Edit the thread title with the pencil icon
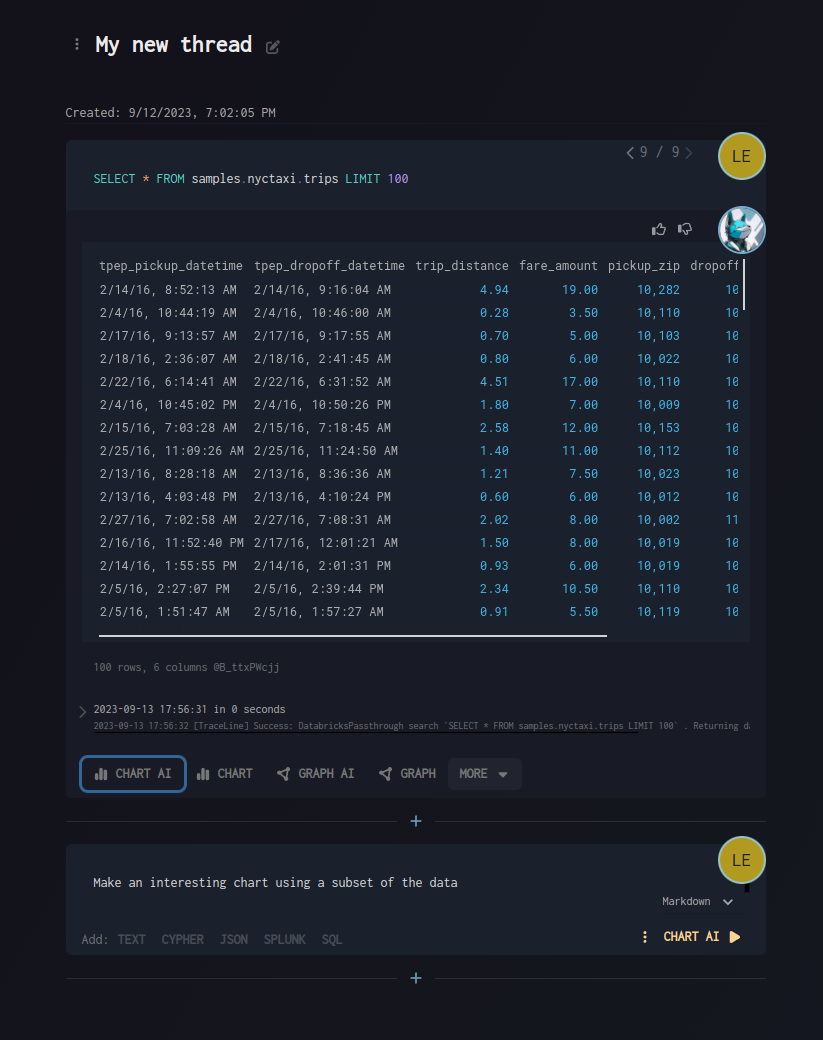 273,47
